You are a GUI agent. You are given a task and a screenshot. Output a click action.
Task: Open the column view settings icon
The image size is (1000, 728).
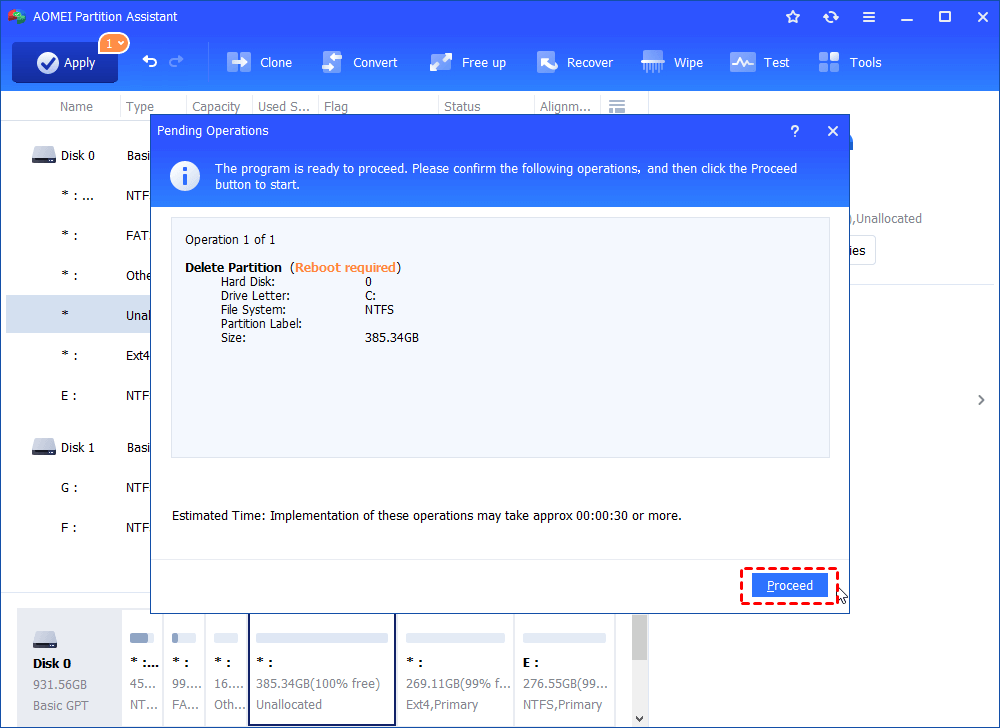(617, 105)
